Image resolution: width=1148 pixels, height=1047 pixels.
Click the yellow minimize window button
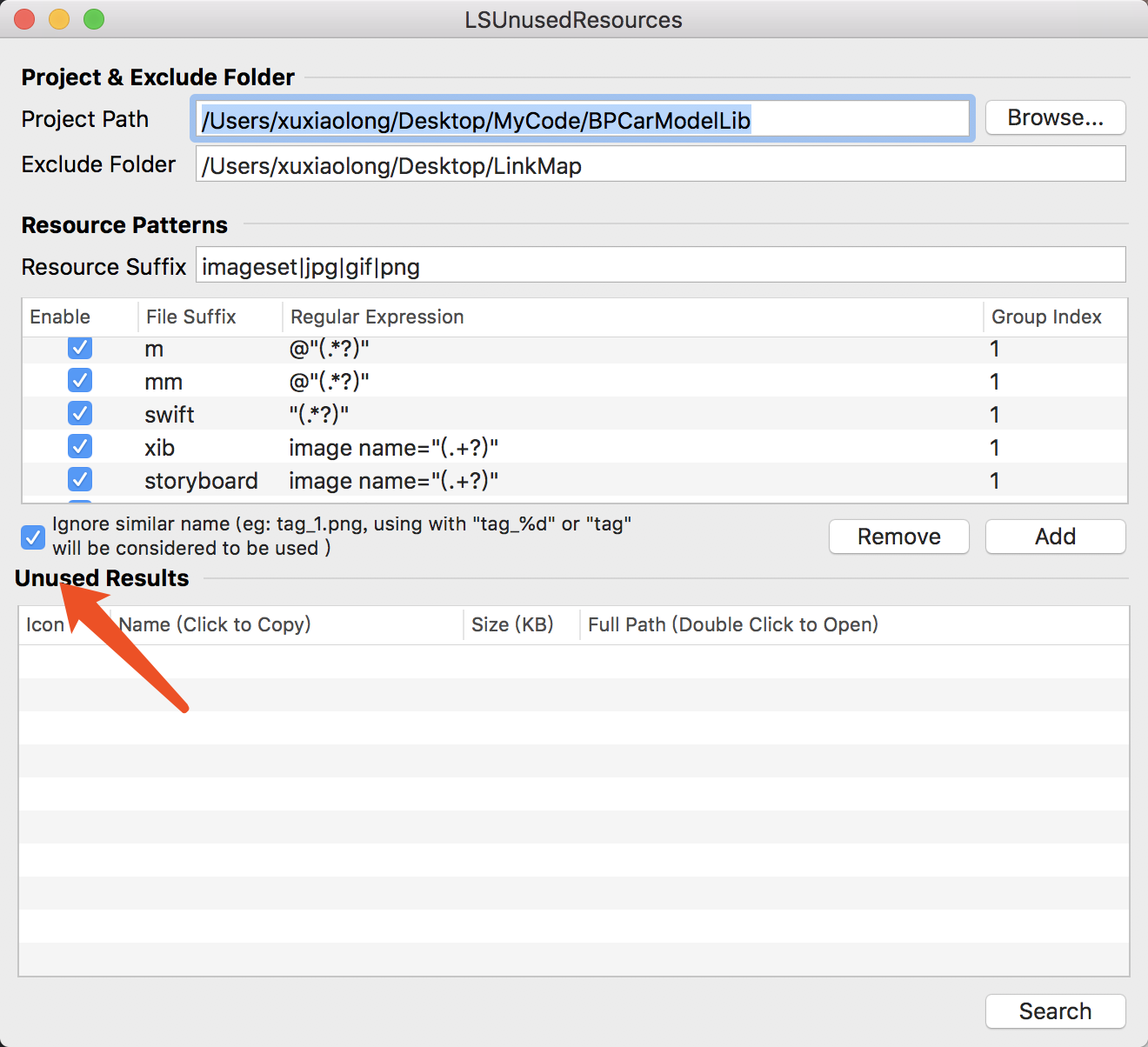coord(59,19)
